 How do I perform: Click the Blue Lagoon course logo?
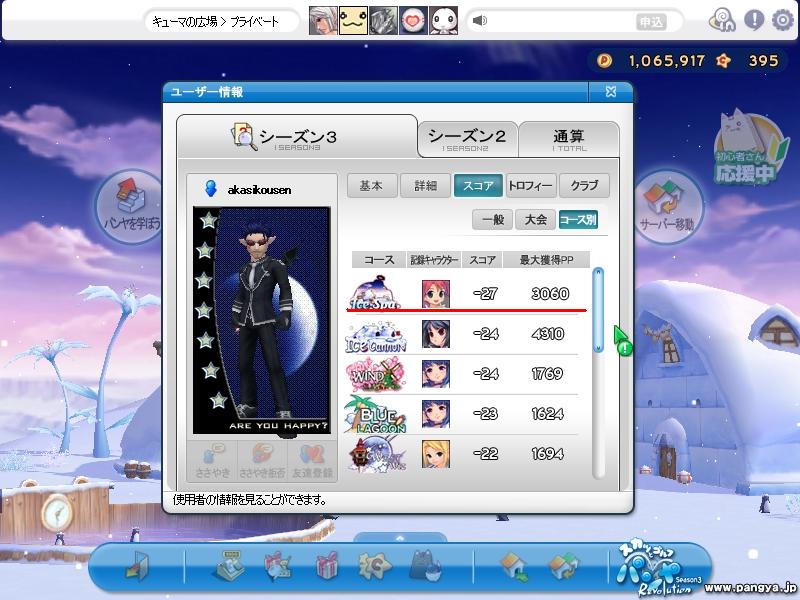[x=377, y=415]
